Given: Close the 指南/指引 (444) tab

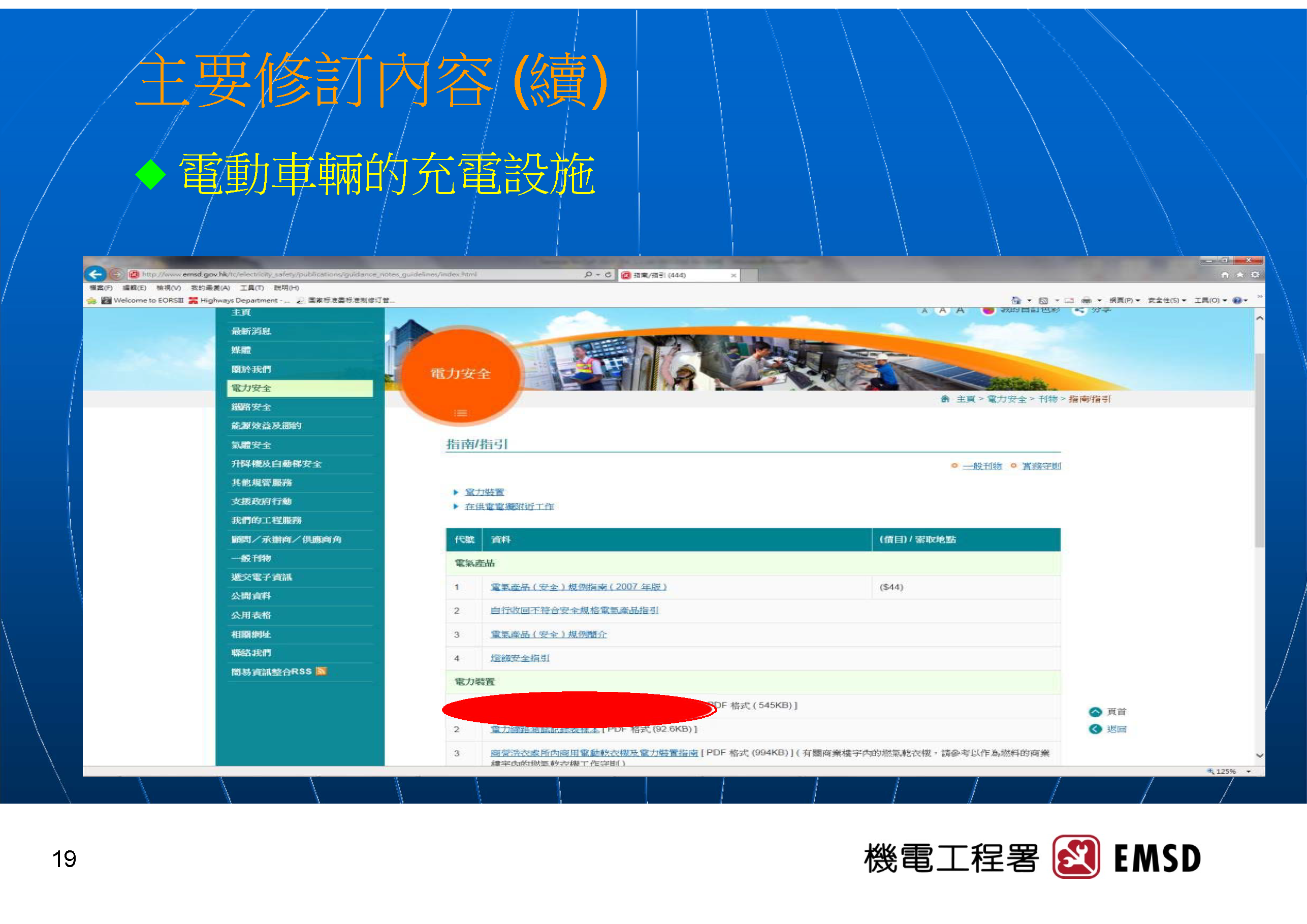Looking at the screenshot, I should click(x=734, y=275).
